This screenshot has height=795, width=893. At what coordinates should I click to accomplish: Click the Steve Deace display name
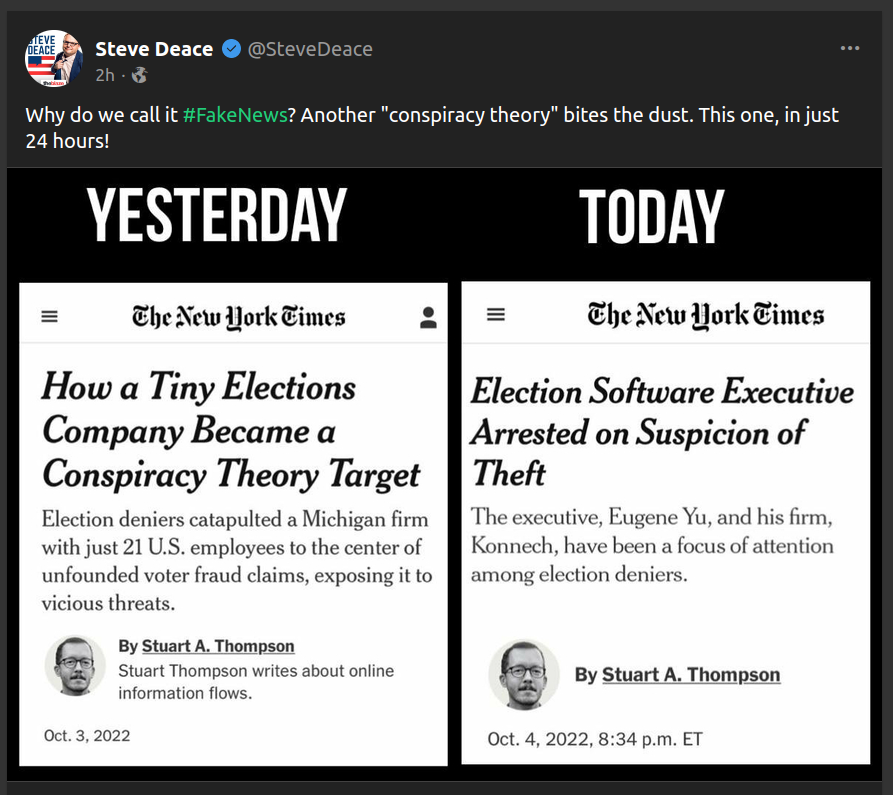pyautogui.click(x=154, y=49)
